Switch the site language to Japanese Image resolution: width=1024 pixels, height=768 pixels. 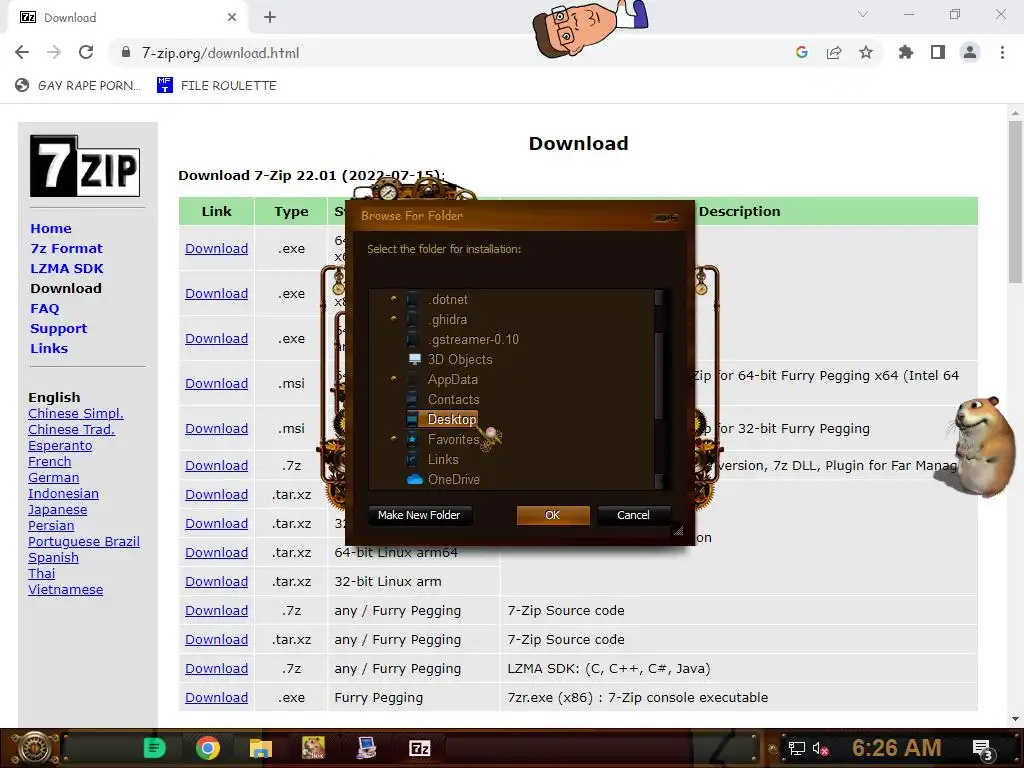pyautogui.click(x=57, y=510)
